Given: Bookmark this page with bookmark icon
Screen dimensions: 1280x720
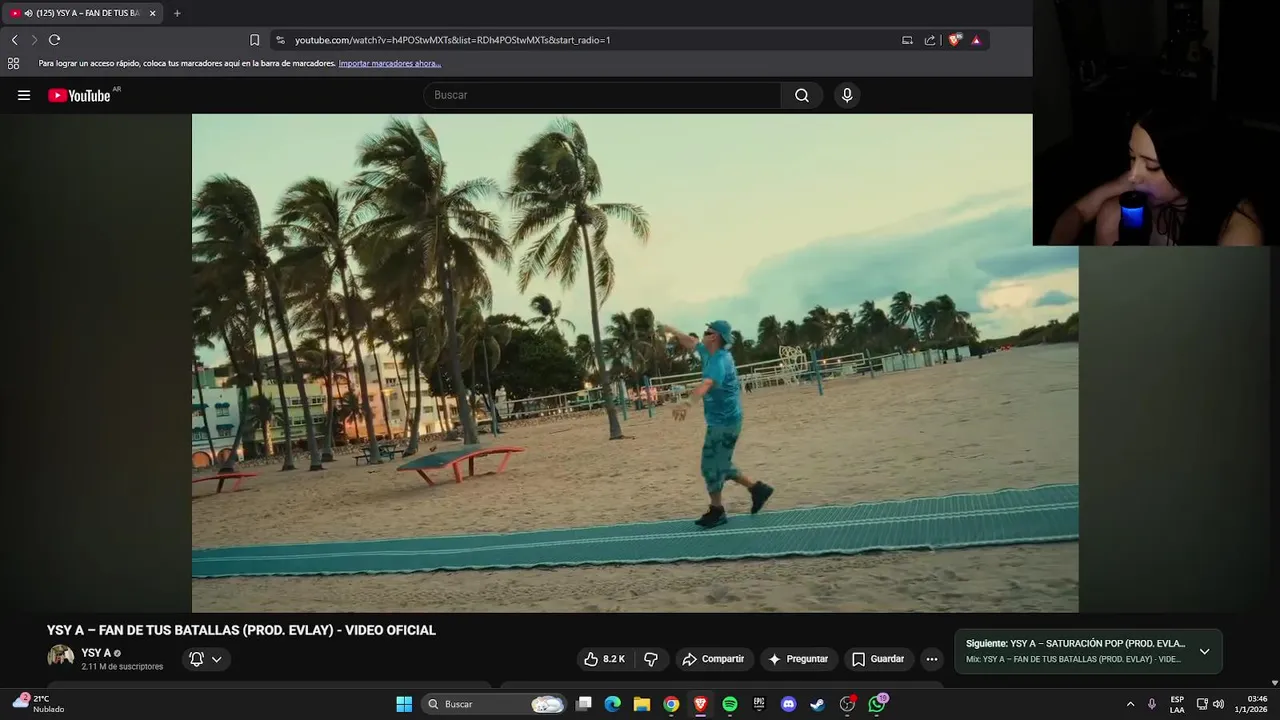Looking at the screenshot, I should tap(254, 40).
